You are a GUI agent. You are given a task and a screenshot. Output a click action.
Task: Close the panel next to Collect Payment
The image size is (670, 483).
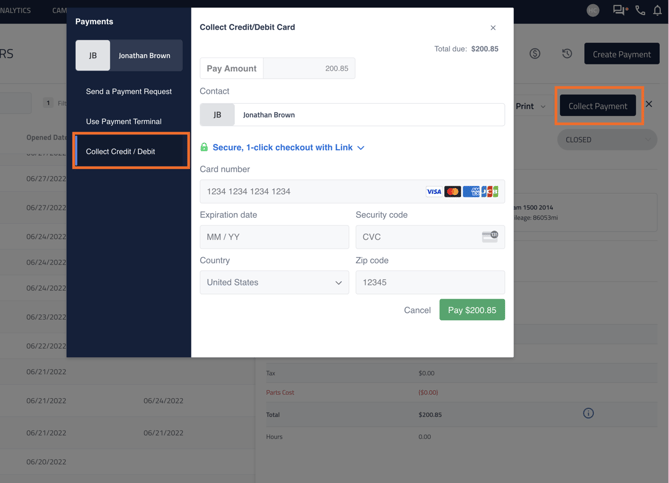(649, 105)
